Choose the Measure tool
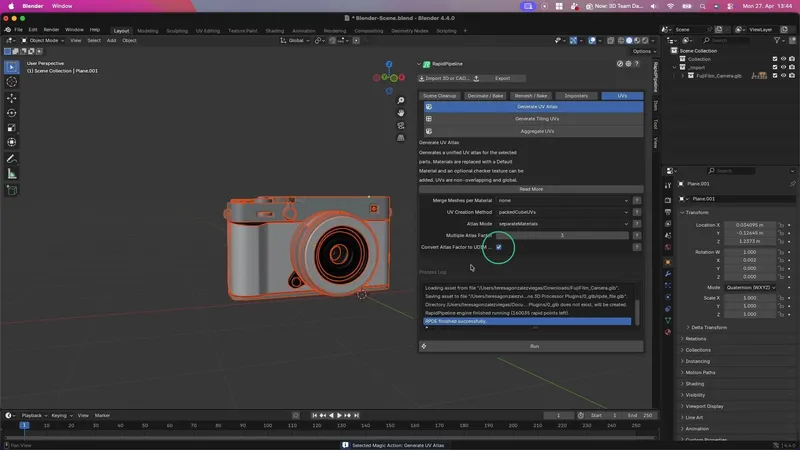 [x=12, y=174]
